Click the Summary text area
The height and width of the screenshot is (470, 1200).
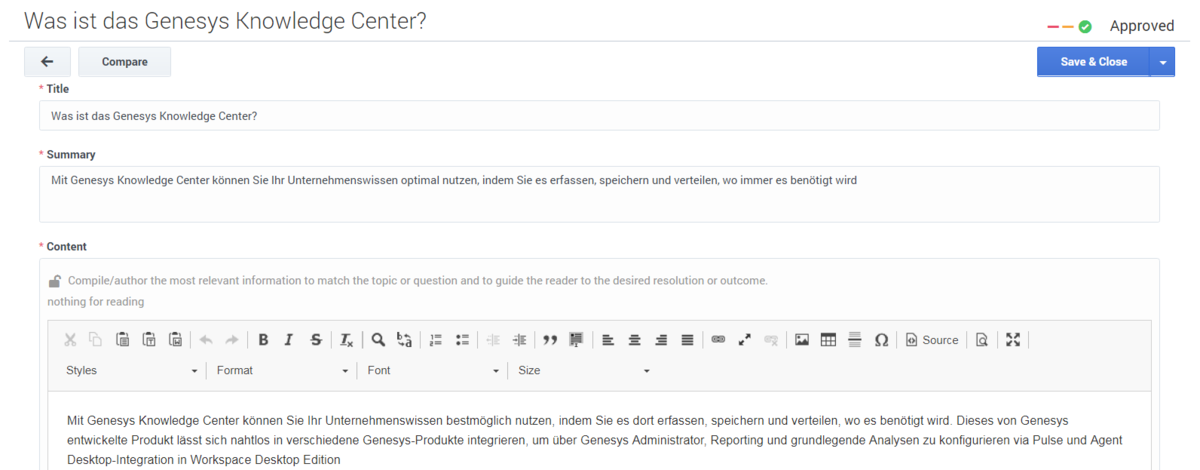(x=599, y=194)
